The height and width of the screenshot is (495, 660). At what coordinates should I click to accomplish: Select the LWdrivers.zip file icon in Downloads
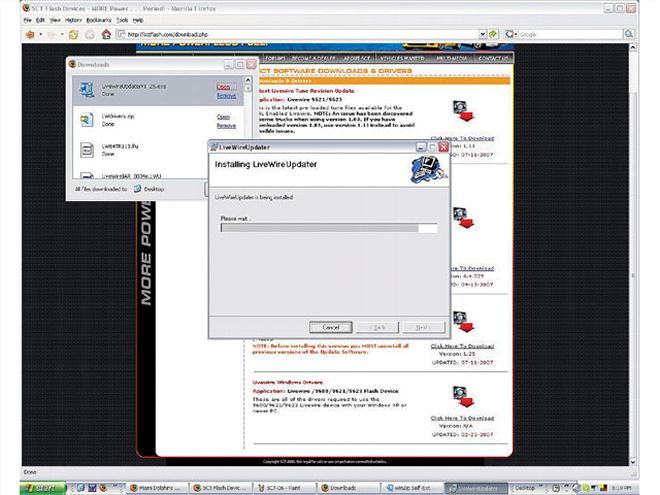[87, 120]
